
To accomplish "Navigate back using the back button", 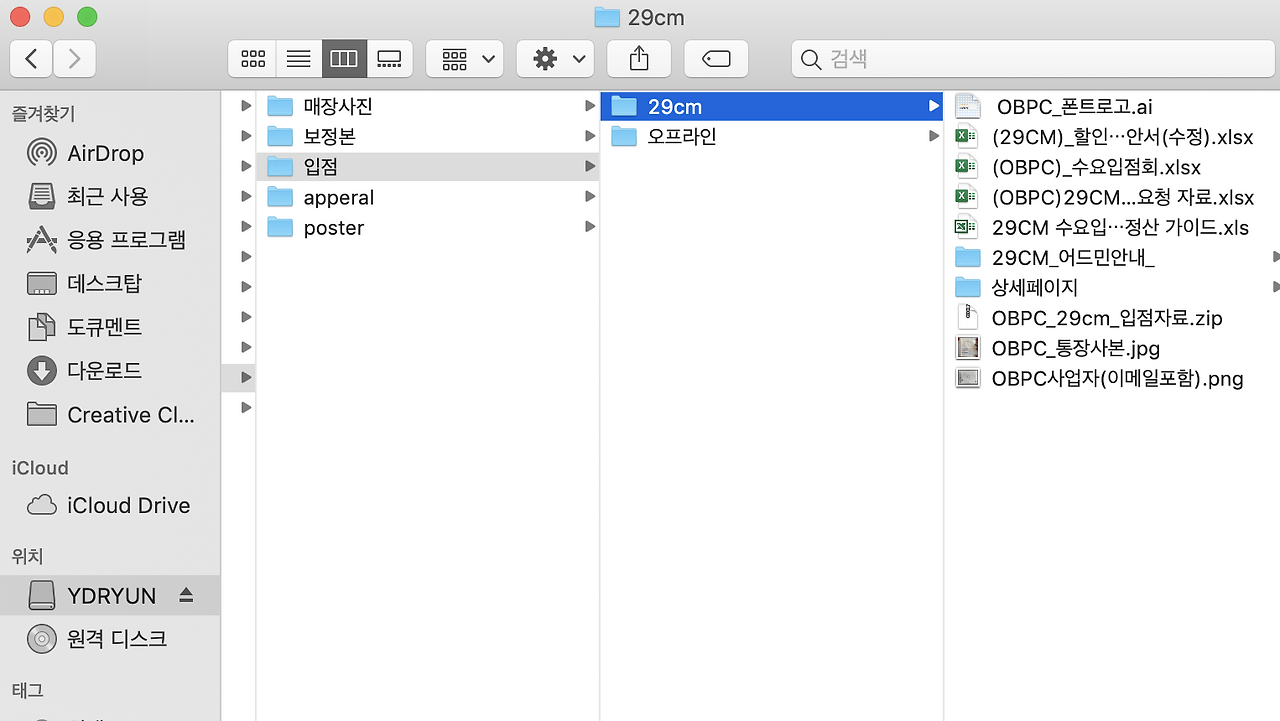I will click(x=30, y=58).
